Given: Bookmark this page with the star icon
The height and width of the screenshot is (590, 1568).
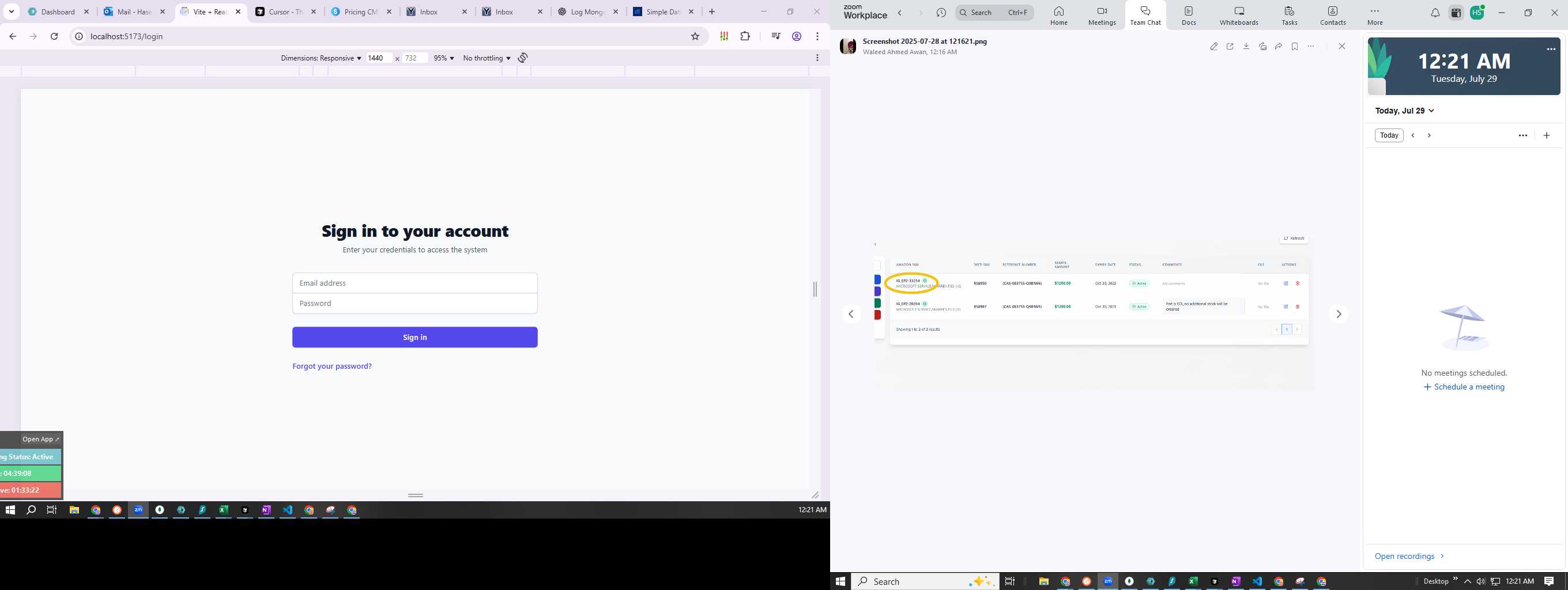Looking at the screenshot, I should click(x=695, y=36).
